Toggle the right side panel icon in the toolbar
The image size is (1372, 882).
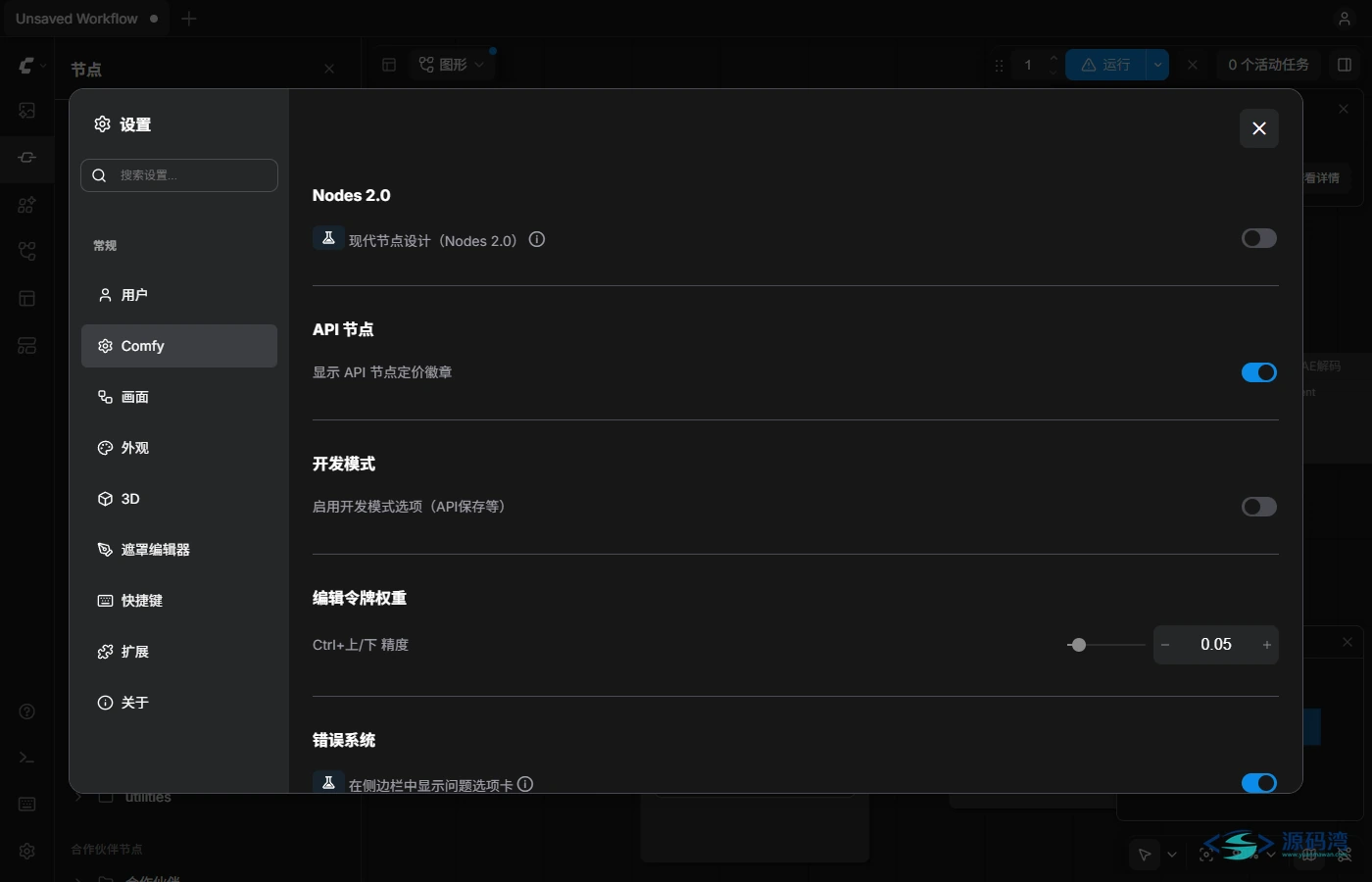(1345, 65)
